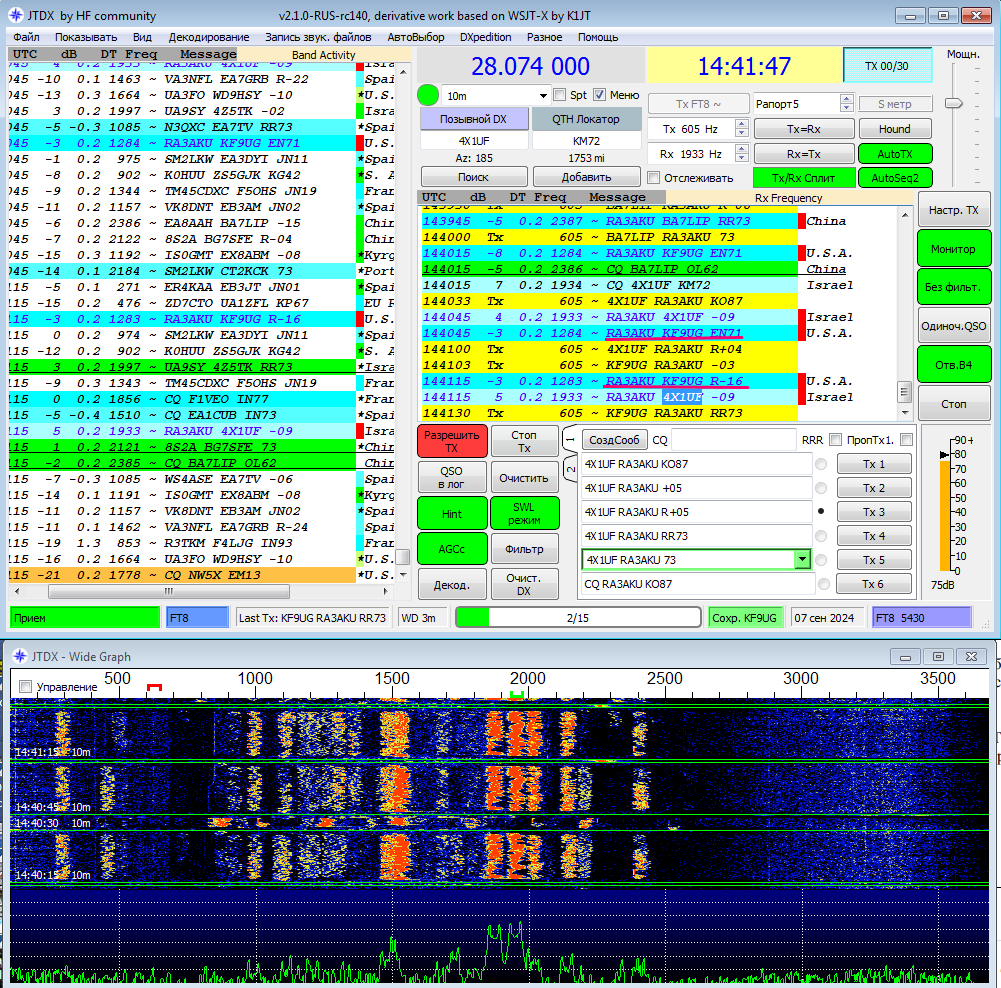The width and height of the screenshot is (1001, 988).
Task: Click the Добавить button
Action: point(586,177)
